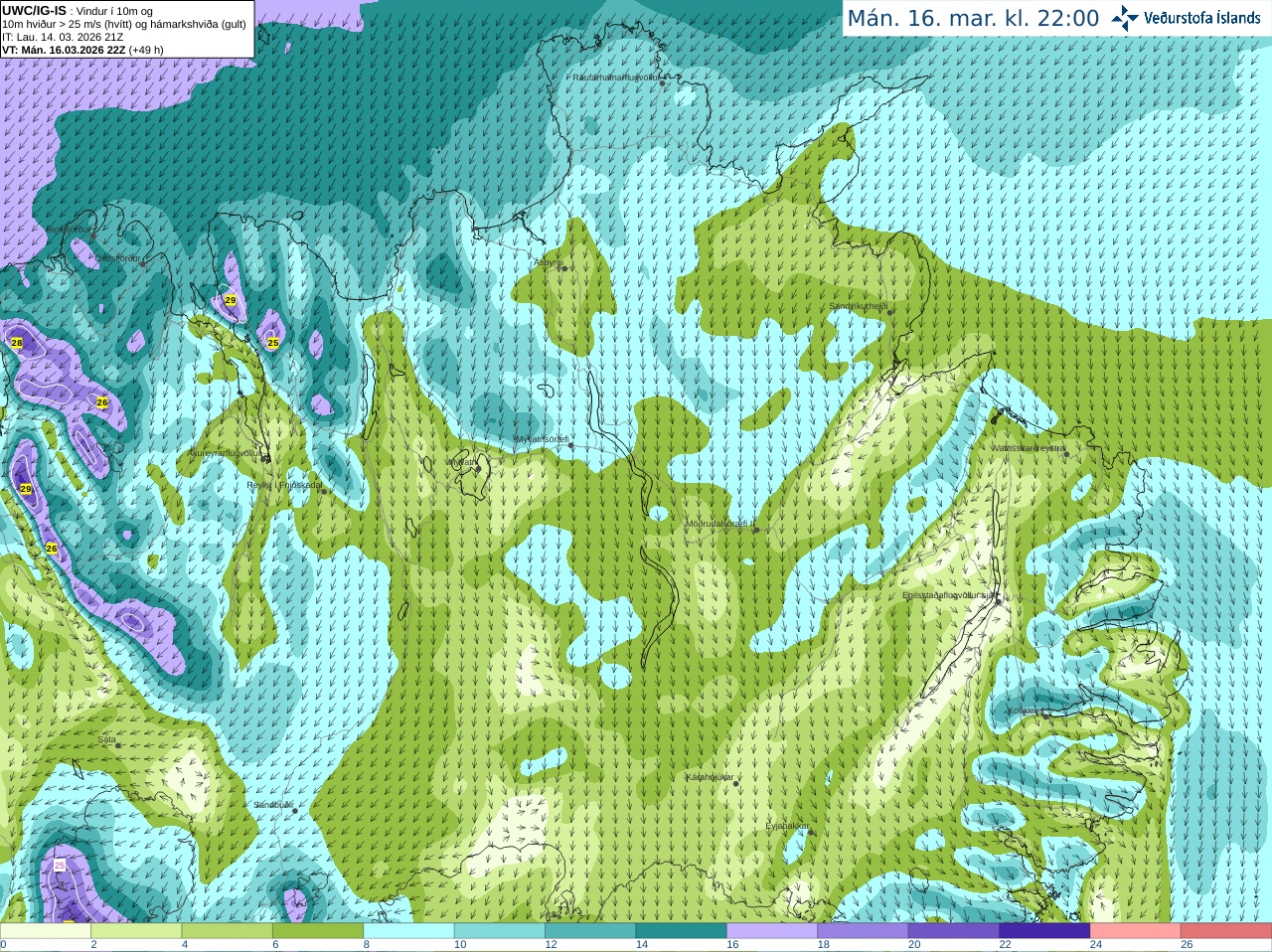Click the white 25 gust marker
Image resolution: width=1272 pixels, height=952 pixels.
[59, 866]
